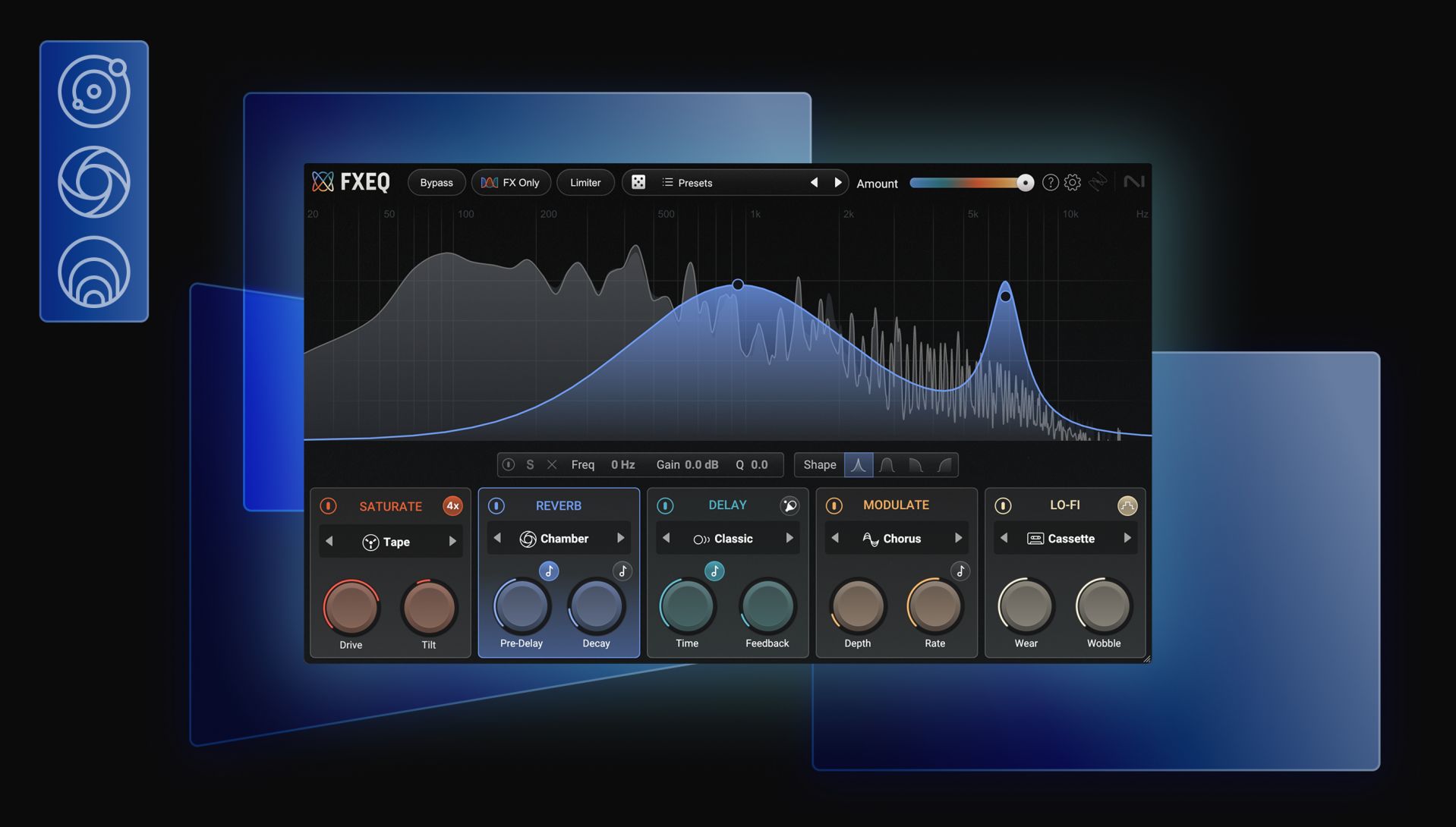
Task: Toggle the Reverb module power
Action: tap(496, 505)
